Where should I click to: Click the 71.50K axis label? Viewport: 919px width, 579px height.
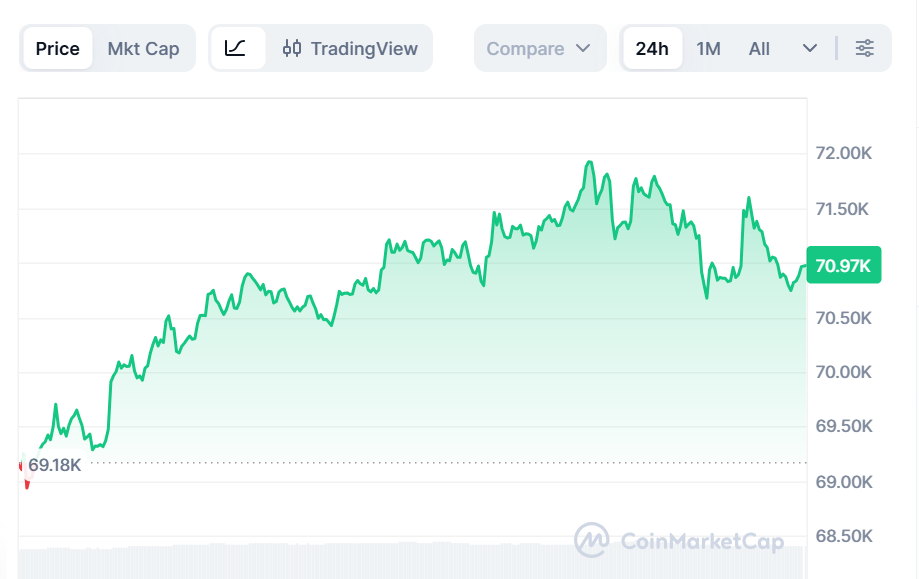pyautogui.click(x=844, y=209)
